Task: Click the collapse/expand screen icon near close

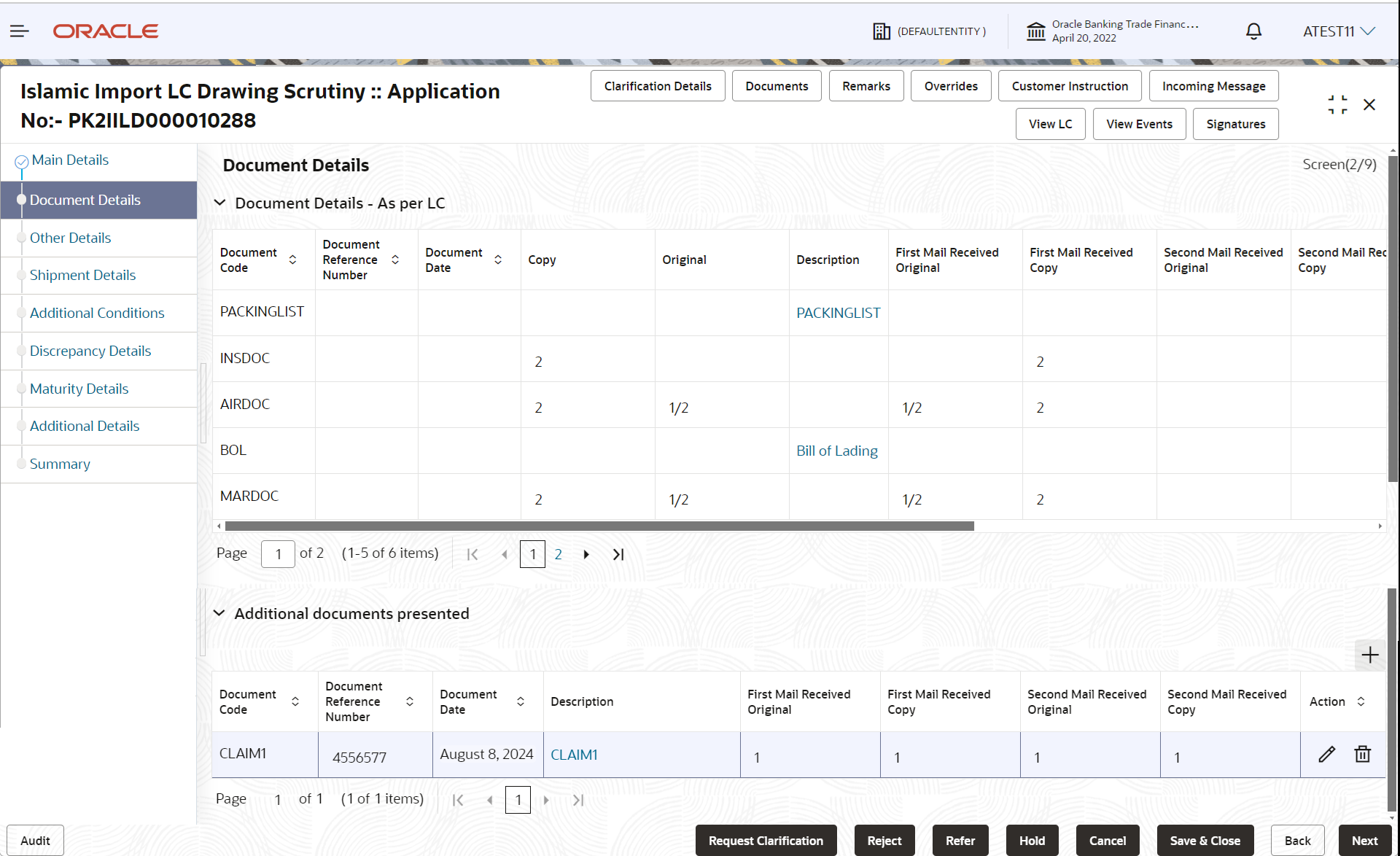Action: [1337, 104]
